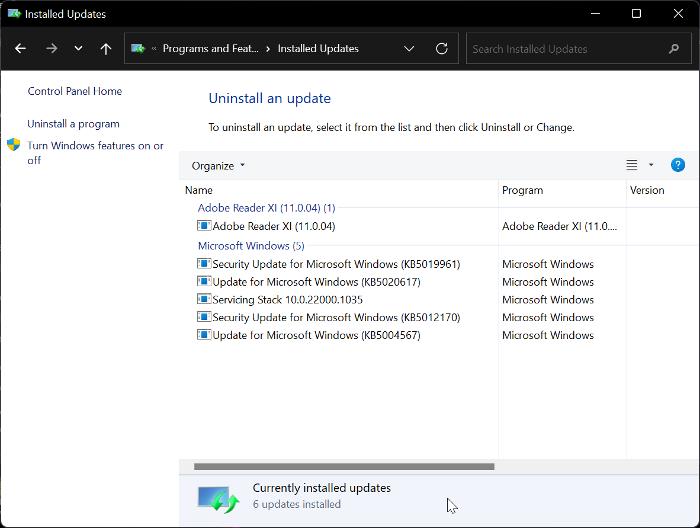Image resolution: width=700 pixels, height=528 pixels.
Task: Open 'Uninstall a program' link
Action: [73, 124]
